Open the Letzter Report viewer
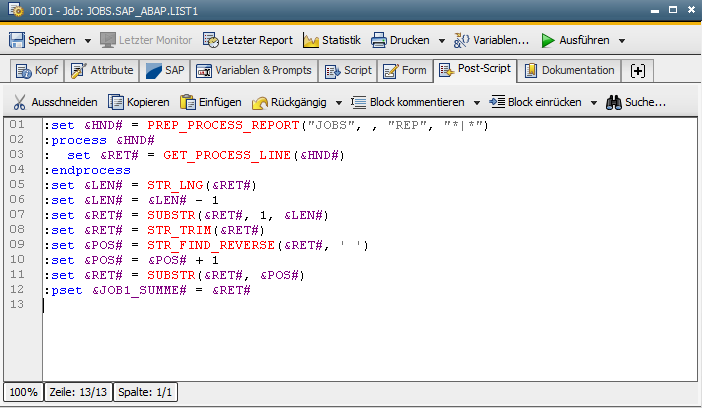This screenshot has height=408, width=702. click(248, 40)
